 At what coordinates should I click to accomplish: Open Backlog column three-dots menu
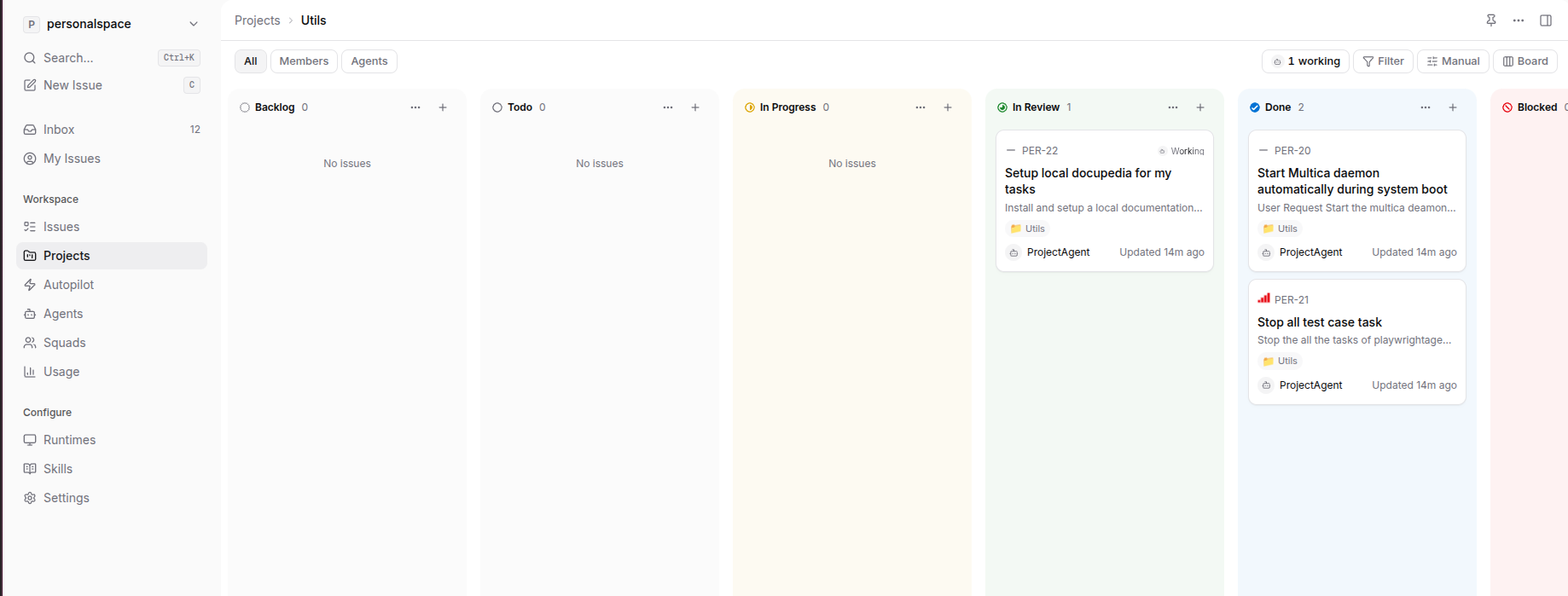415,107
